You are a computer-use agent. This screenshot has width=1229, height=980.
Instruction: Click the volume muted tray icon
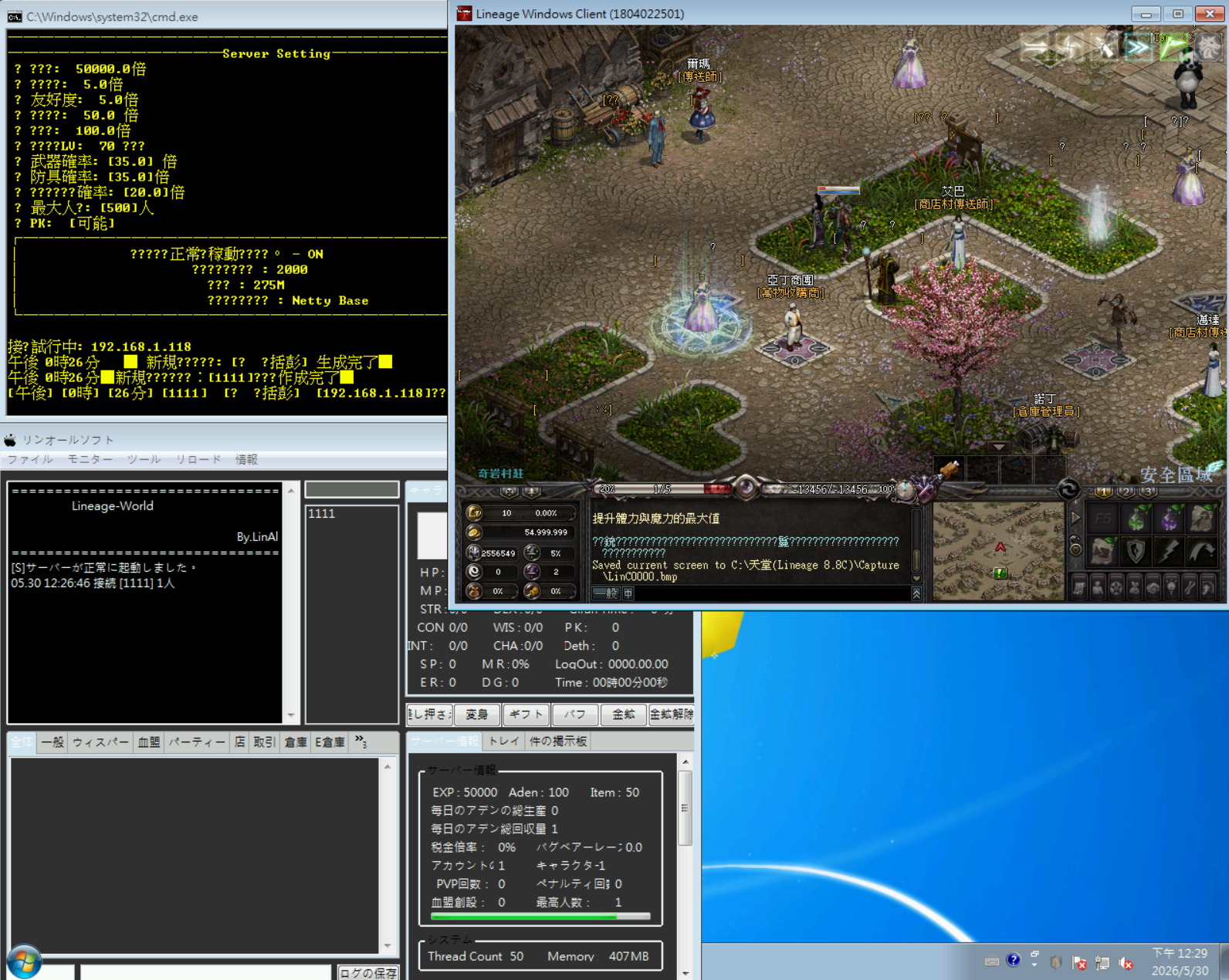[x=1126, y=962]
